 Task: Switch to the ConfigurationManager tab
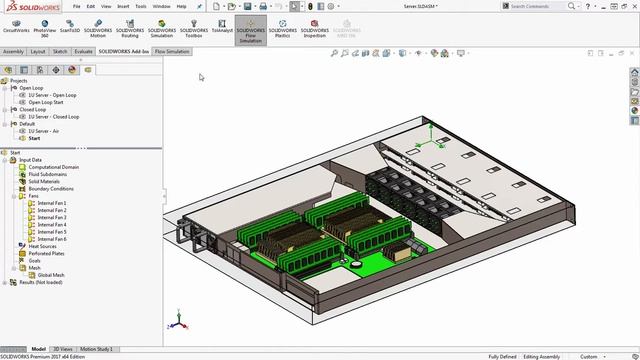[x=40, y=70]
